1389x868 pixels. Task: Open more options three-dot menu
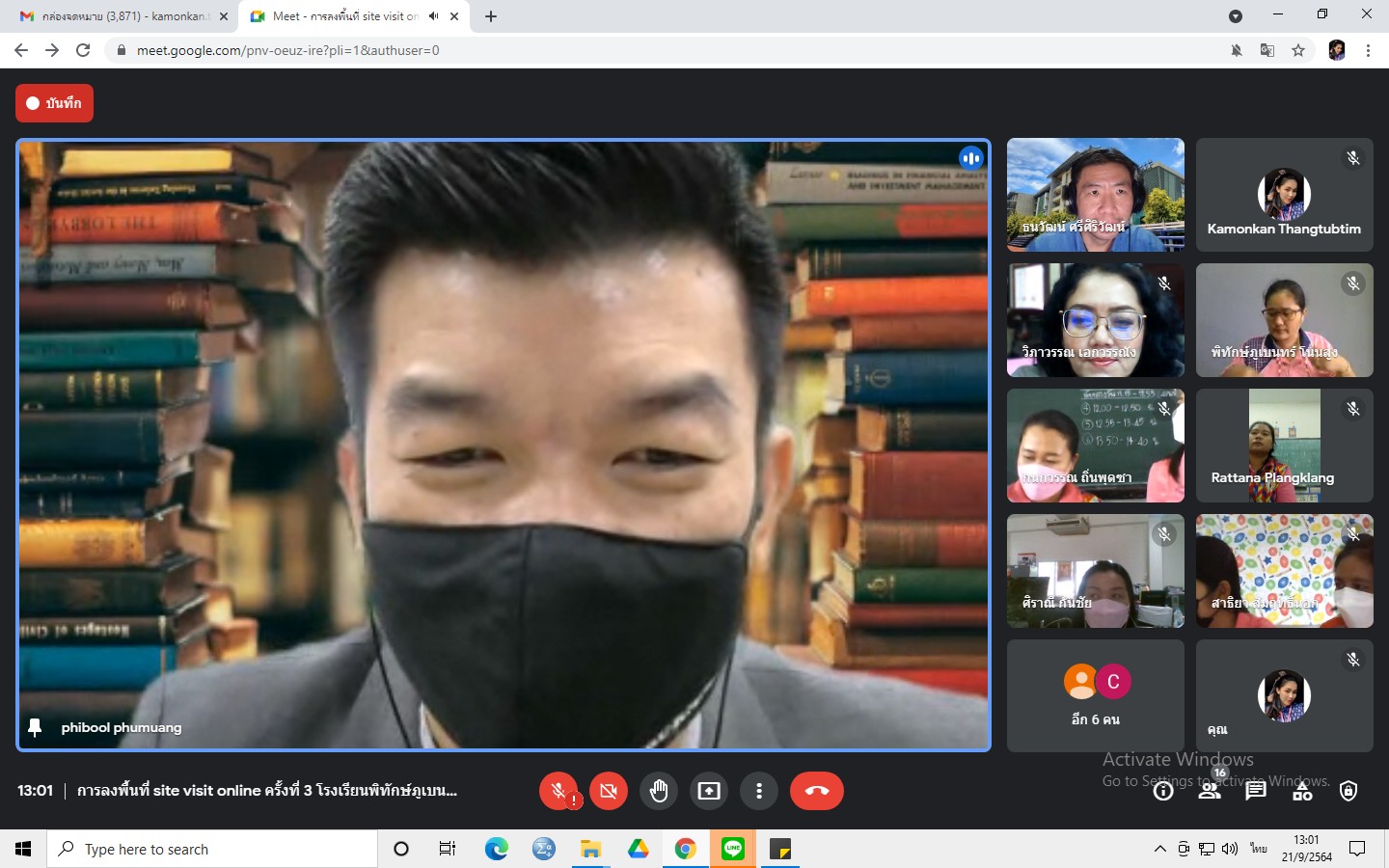pyautogui.click(x=759, y=791)
